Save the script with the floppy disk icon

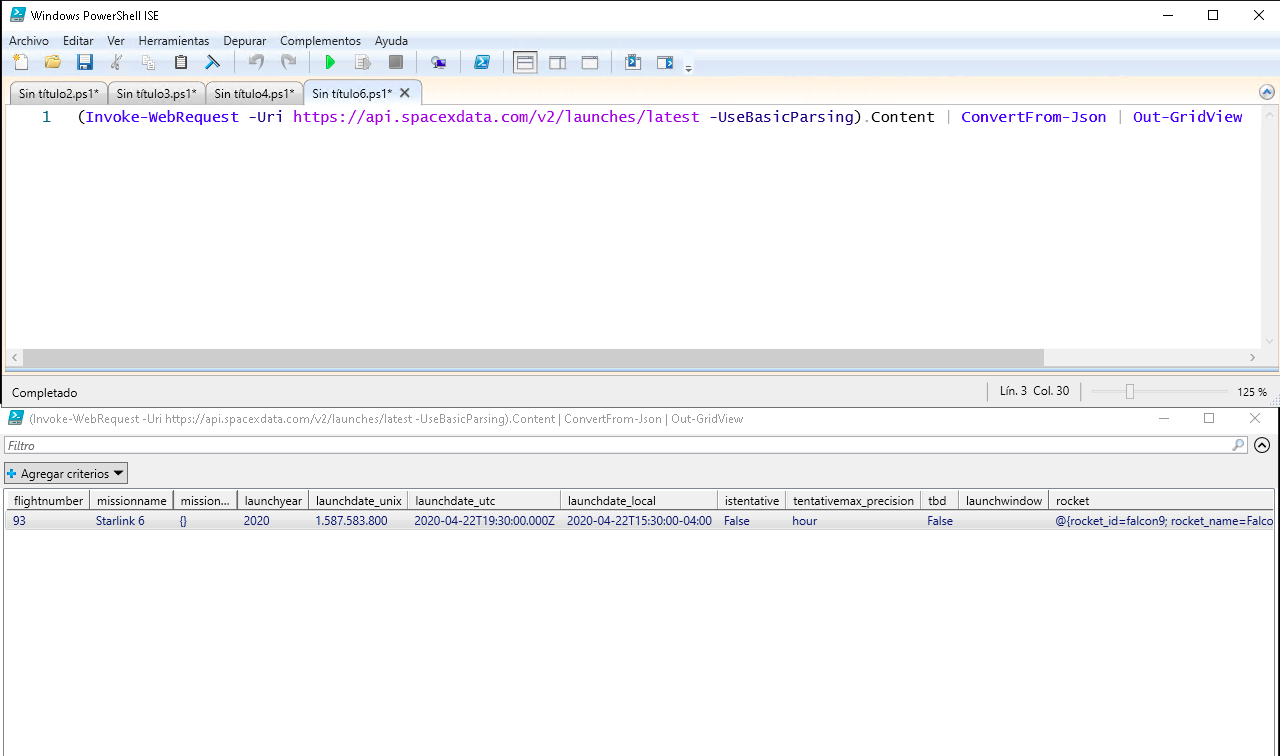85,63
